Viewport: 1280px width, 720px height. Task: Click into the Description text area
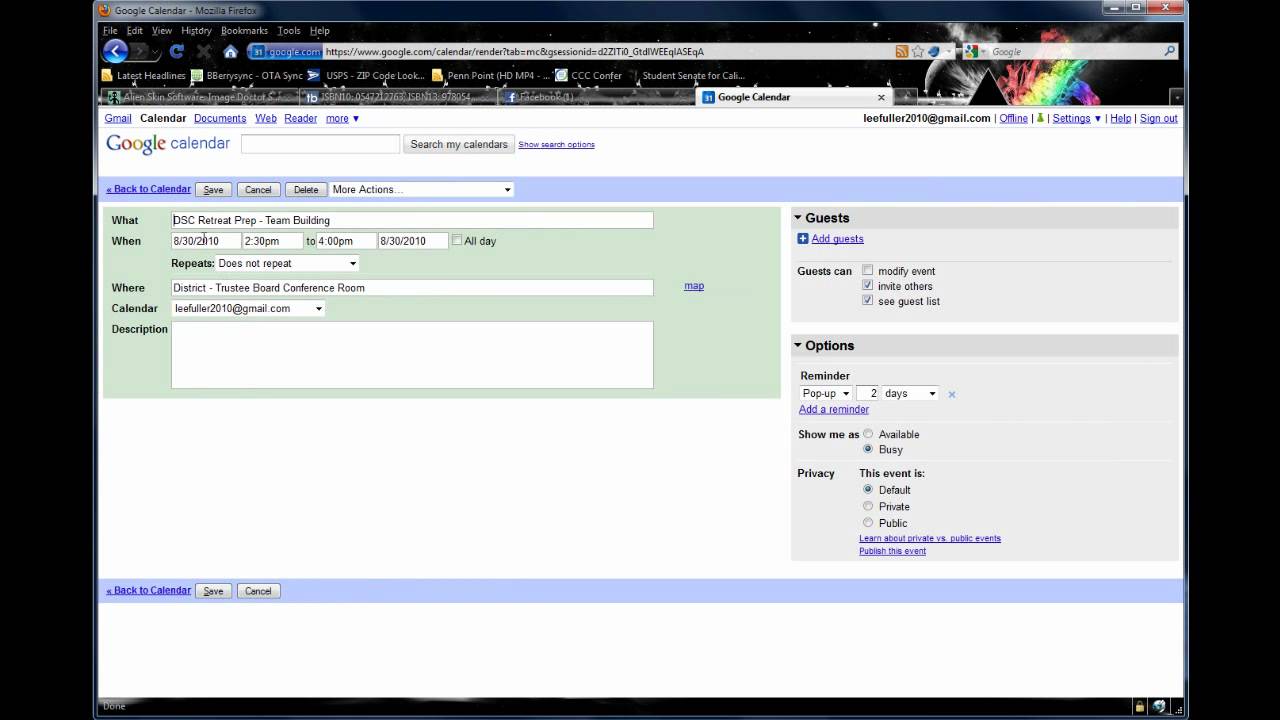[411, 355]
